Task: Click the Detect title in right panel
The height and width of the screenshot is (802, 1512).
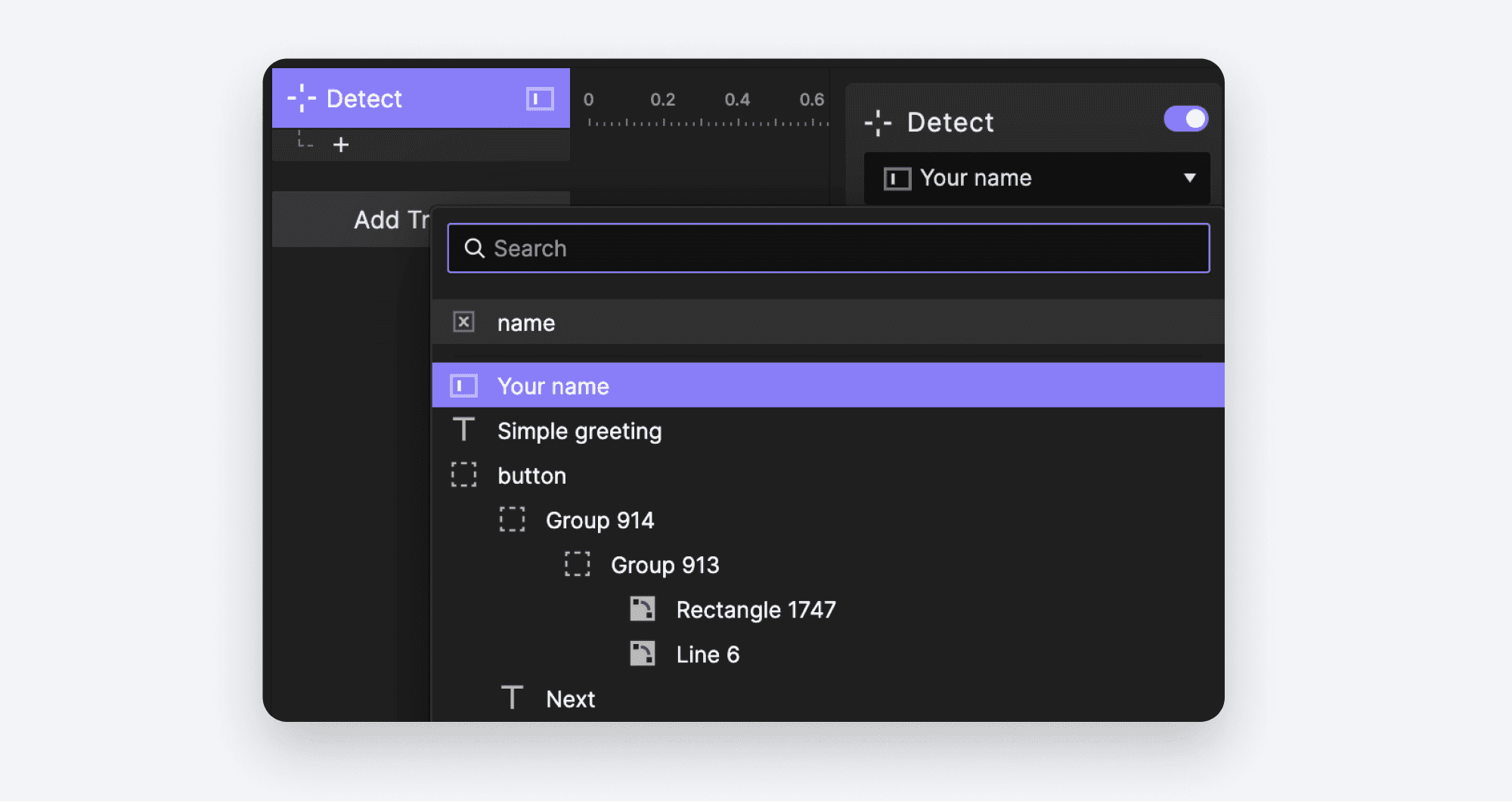Action: 950,122
